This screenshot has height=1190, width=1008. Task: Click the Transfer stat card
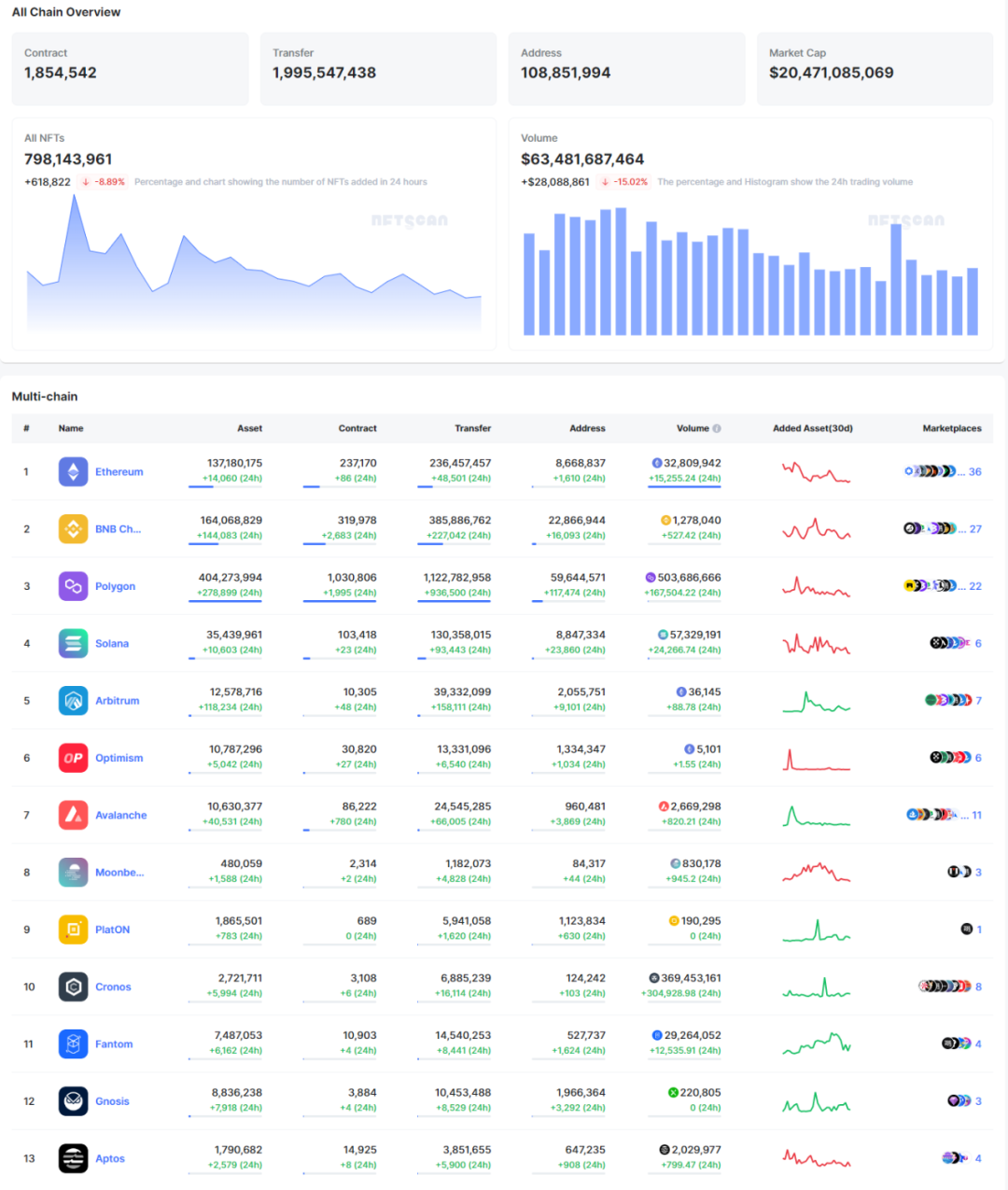tap(378, 68)
